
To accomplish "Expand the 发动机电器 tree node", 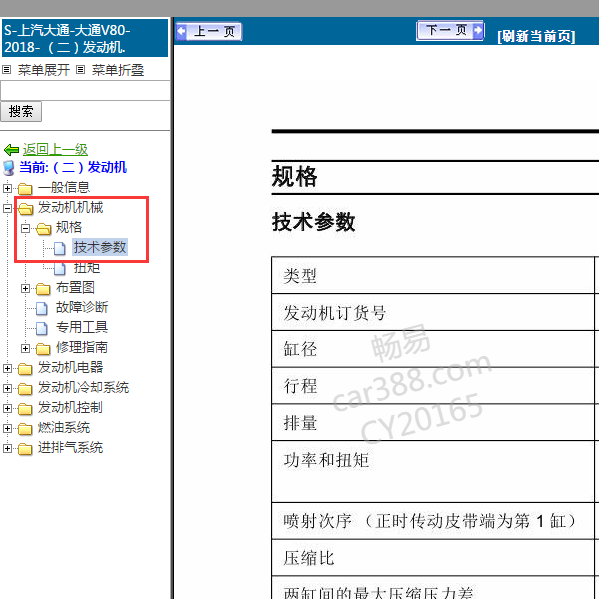I will tap(7, 368).
